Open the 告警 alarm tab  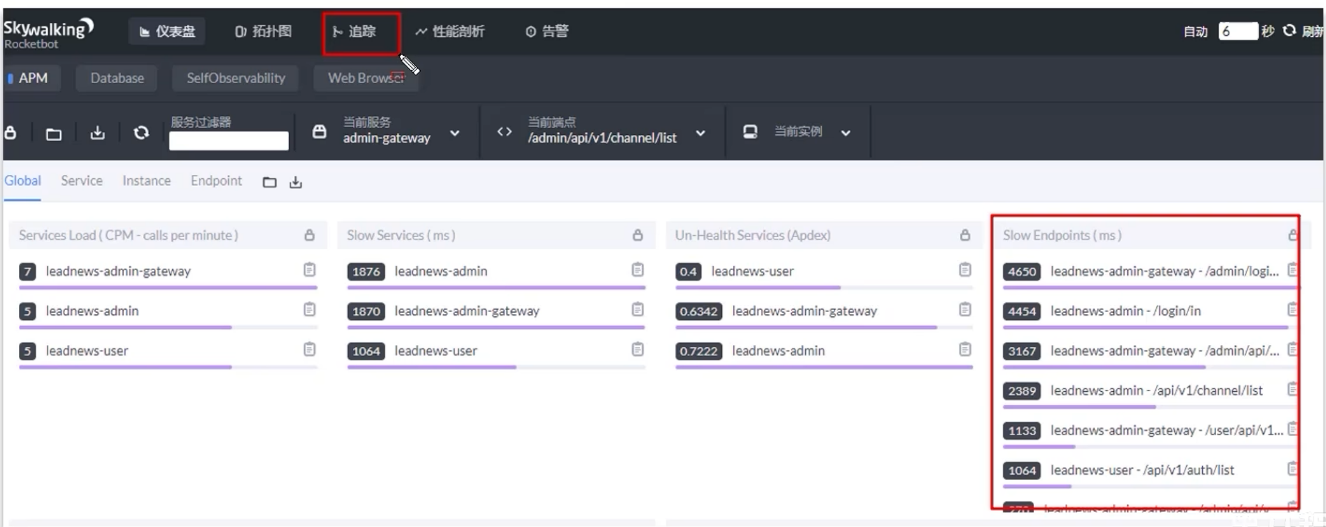(x=547, y=32)
